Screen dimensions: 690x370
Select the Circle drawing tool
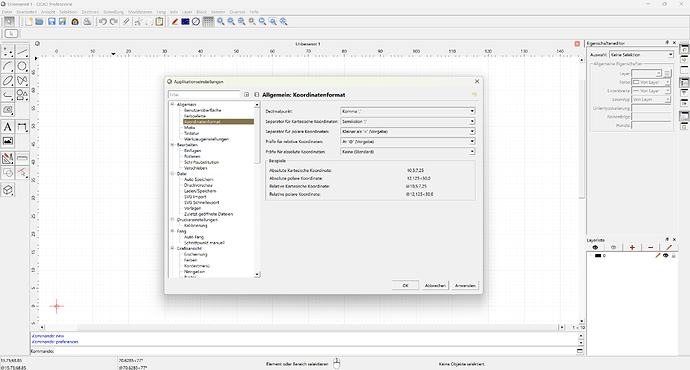22,66
